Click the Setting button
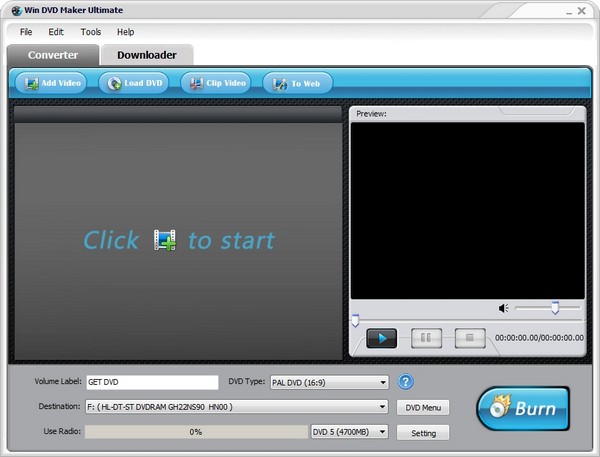 tap(423, 433)
